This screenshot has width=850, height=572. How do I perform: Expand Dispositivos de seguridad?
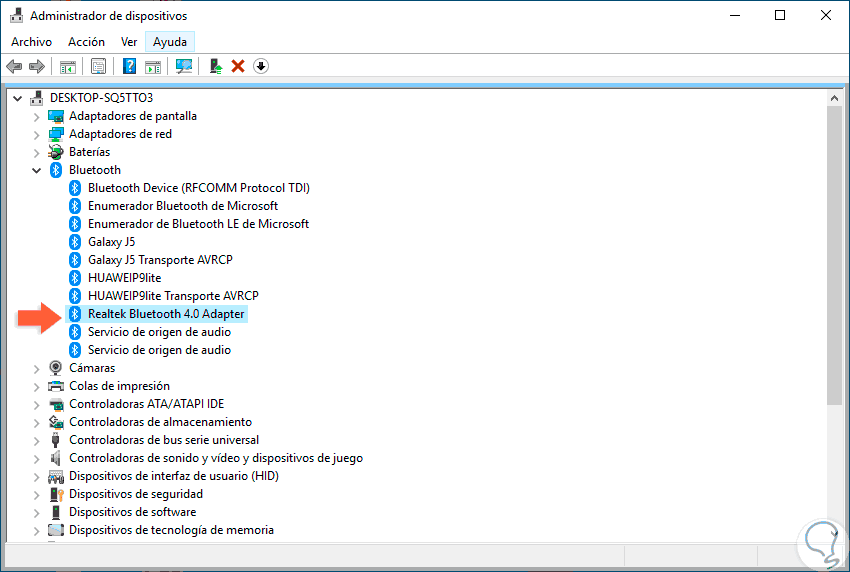pyautogui.click(x=36, y=494)
